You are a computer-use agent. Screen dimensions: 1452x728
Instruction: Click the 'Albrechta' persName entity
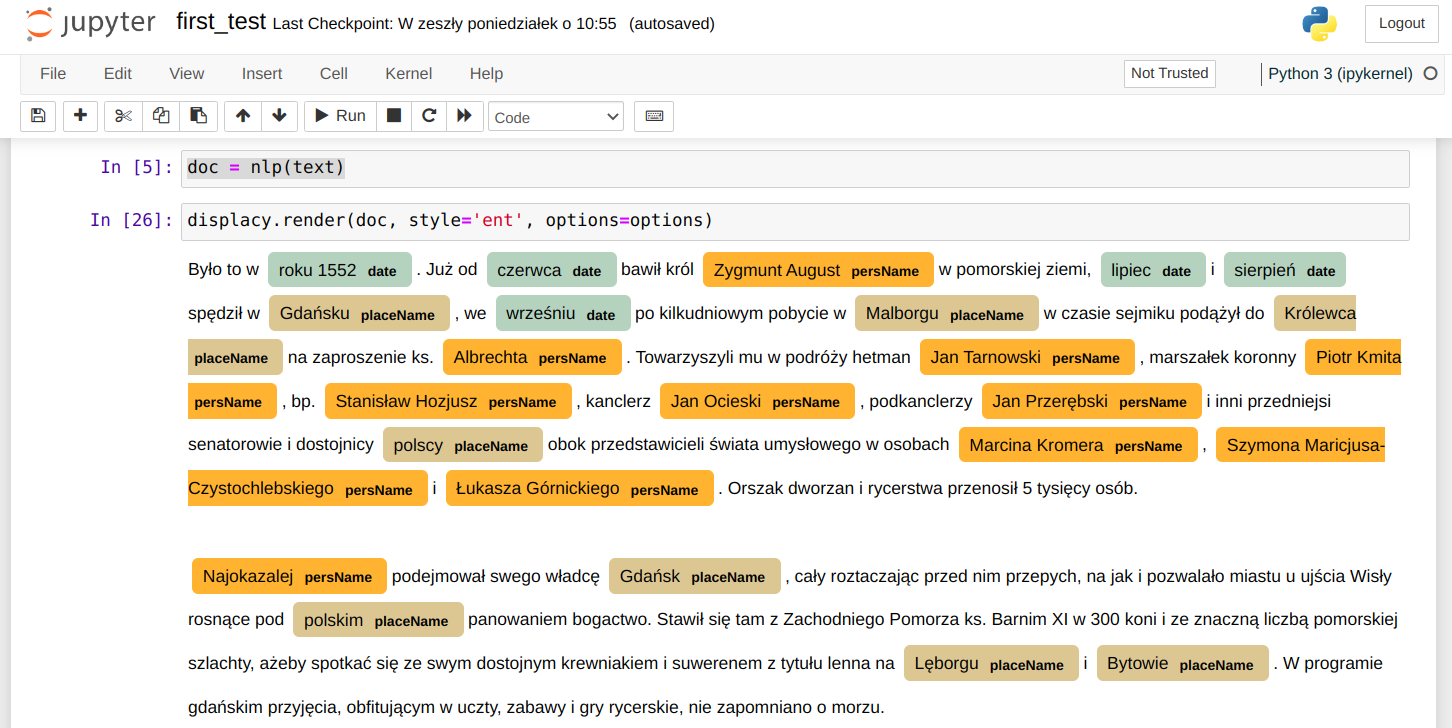[x=532, y=357]
